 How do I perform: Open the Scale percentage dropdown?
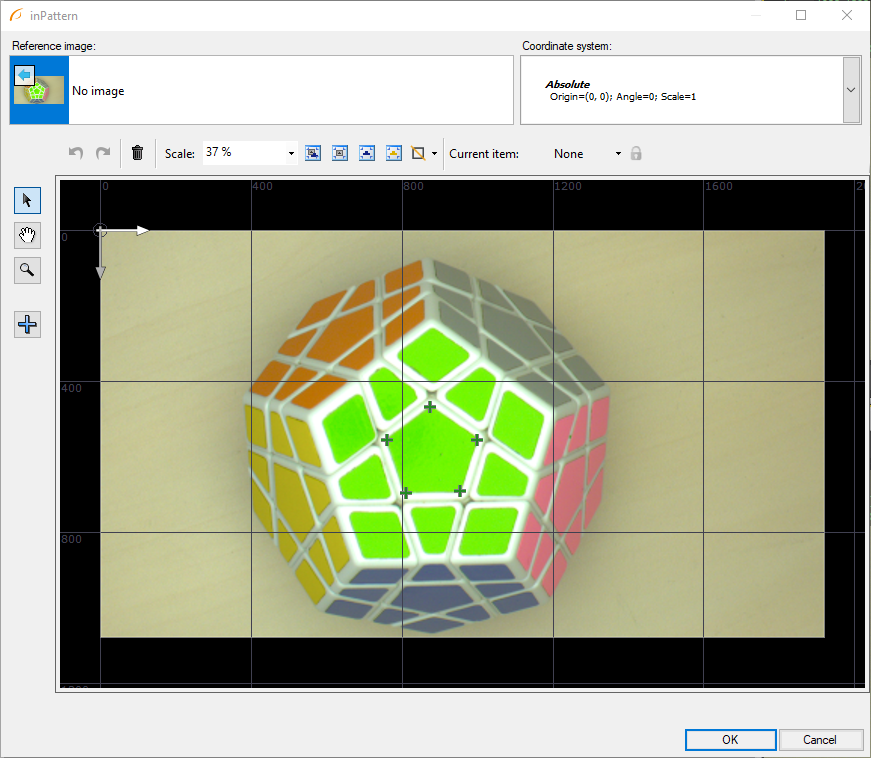click(291, 154)
